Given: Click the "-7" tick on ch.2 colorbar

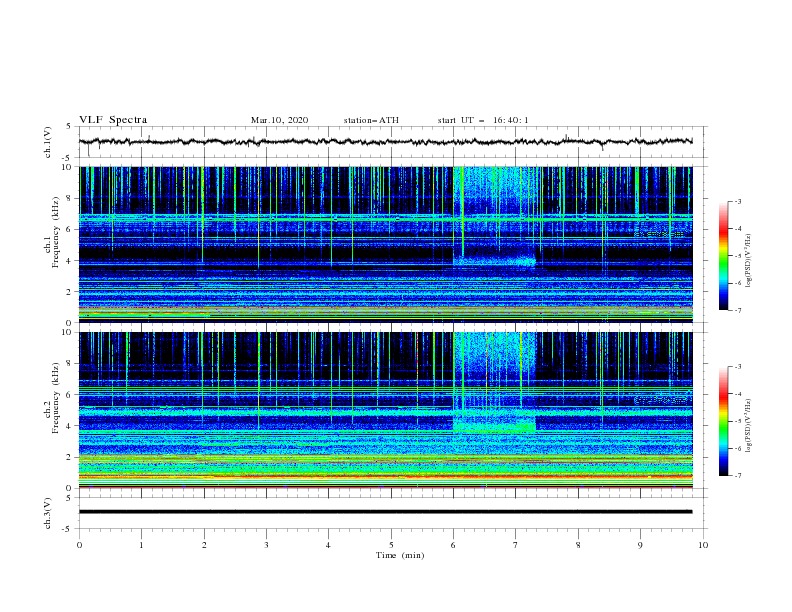Looking at the screenshot, I should (737, 476).
